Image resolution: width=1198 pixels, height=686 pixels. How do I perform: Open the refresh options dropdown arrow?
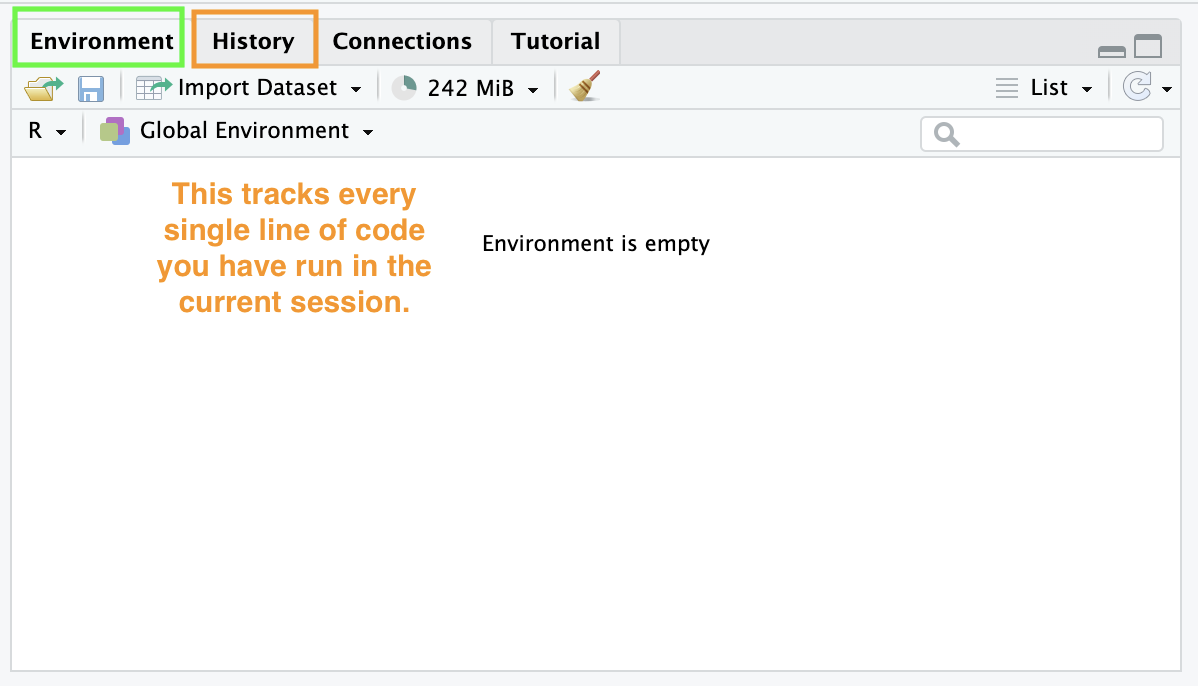(1166, 89)
